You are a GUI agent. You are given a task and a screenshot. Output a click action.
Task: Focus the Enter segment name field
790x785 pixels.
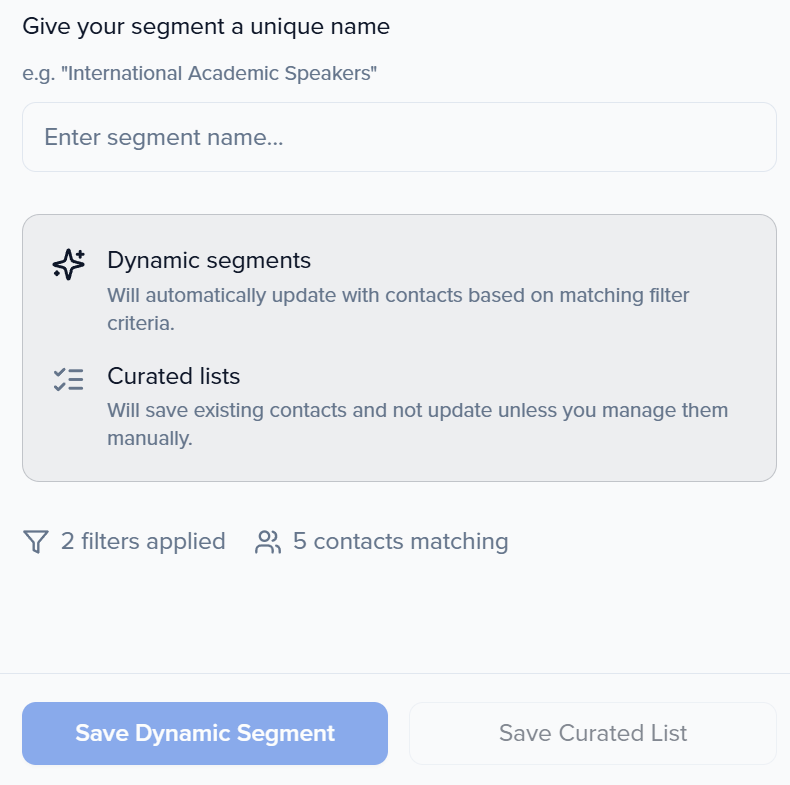(x=399, y=137)
